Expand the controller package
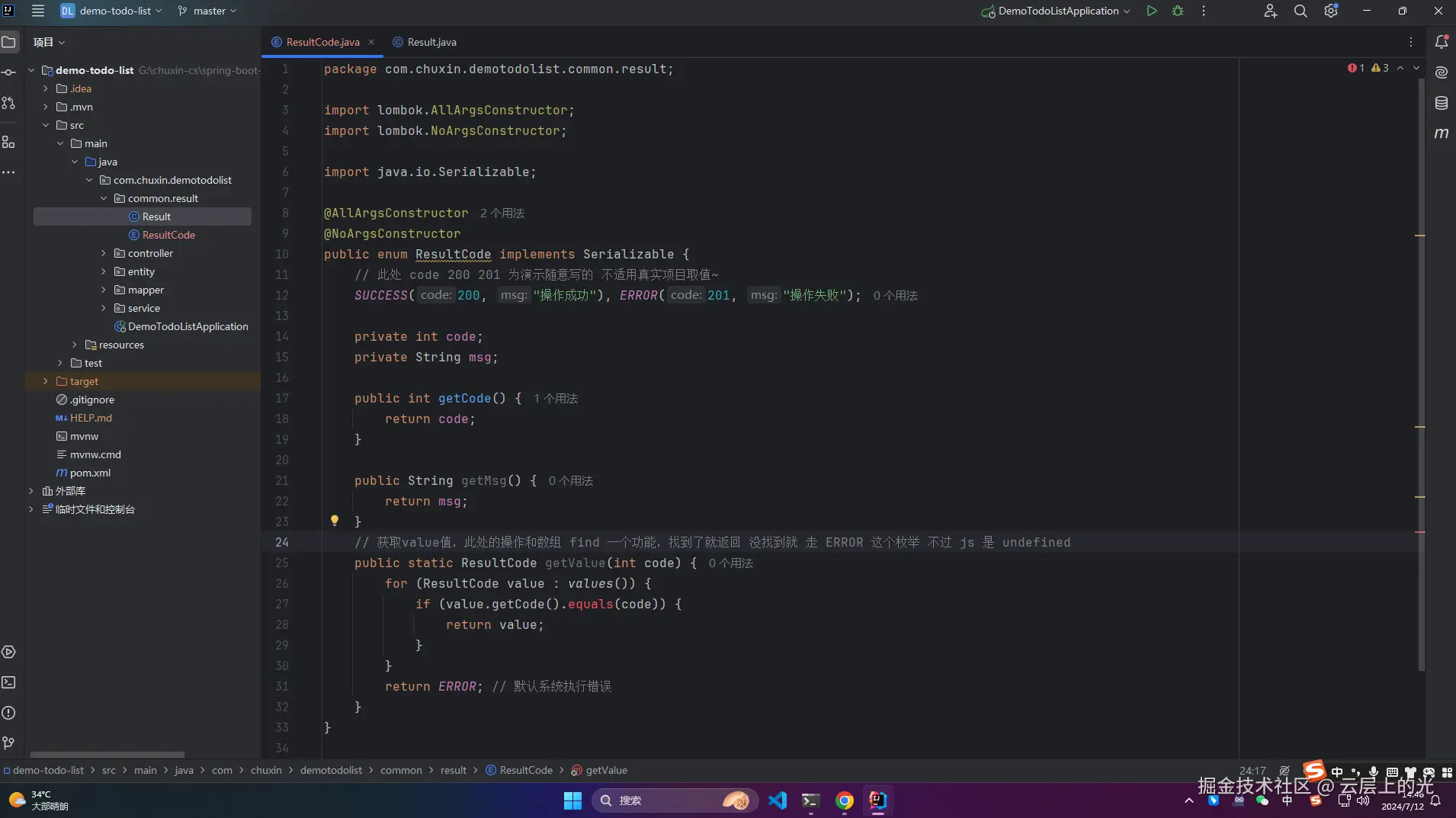 pos(104,253)
